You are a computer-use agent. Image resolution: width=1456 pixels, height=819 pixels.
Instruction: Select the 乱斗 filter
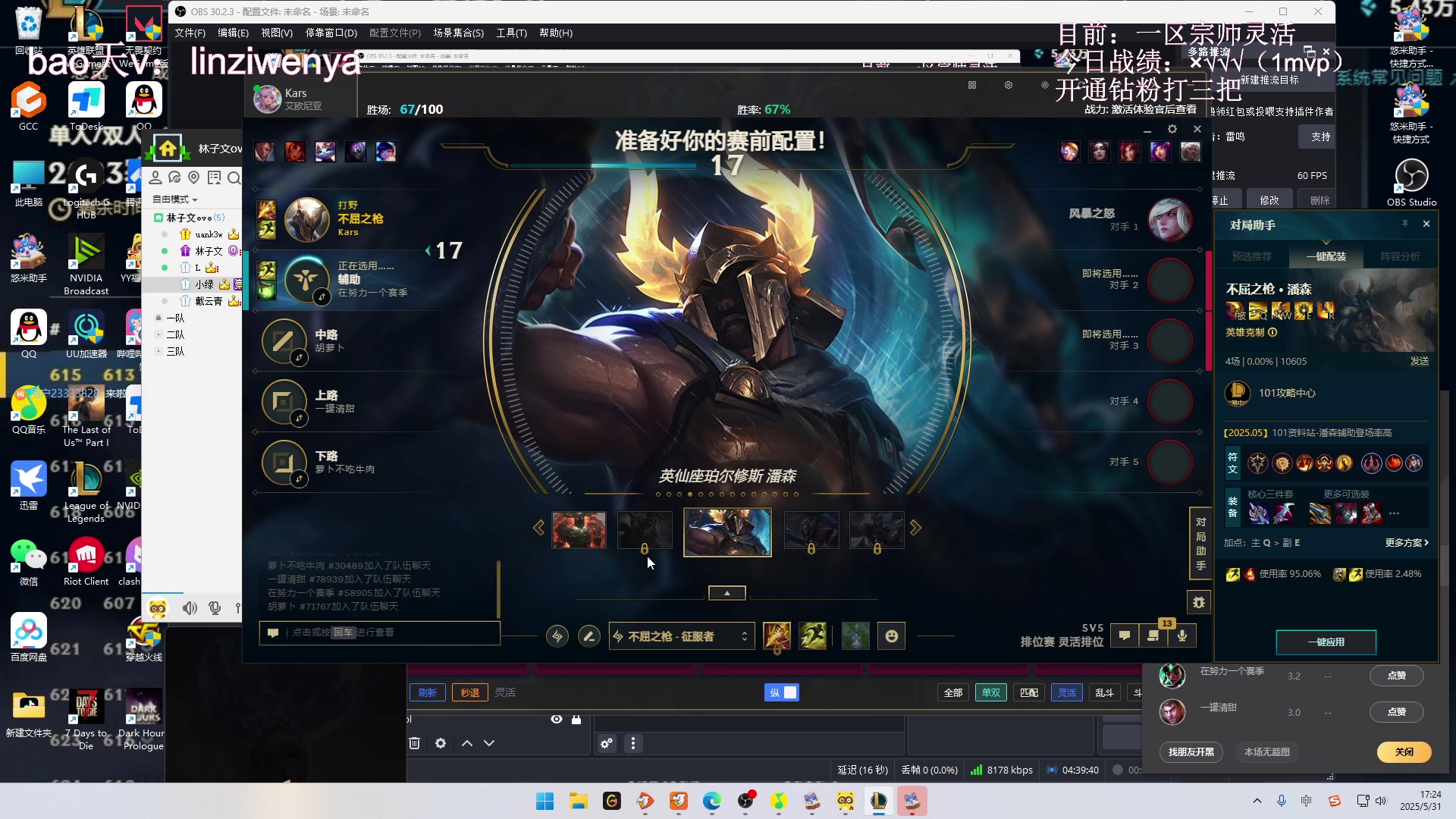click(x=1105, y=692)
